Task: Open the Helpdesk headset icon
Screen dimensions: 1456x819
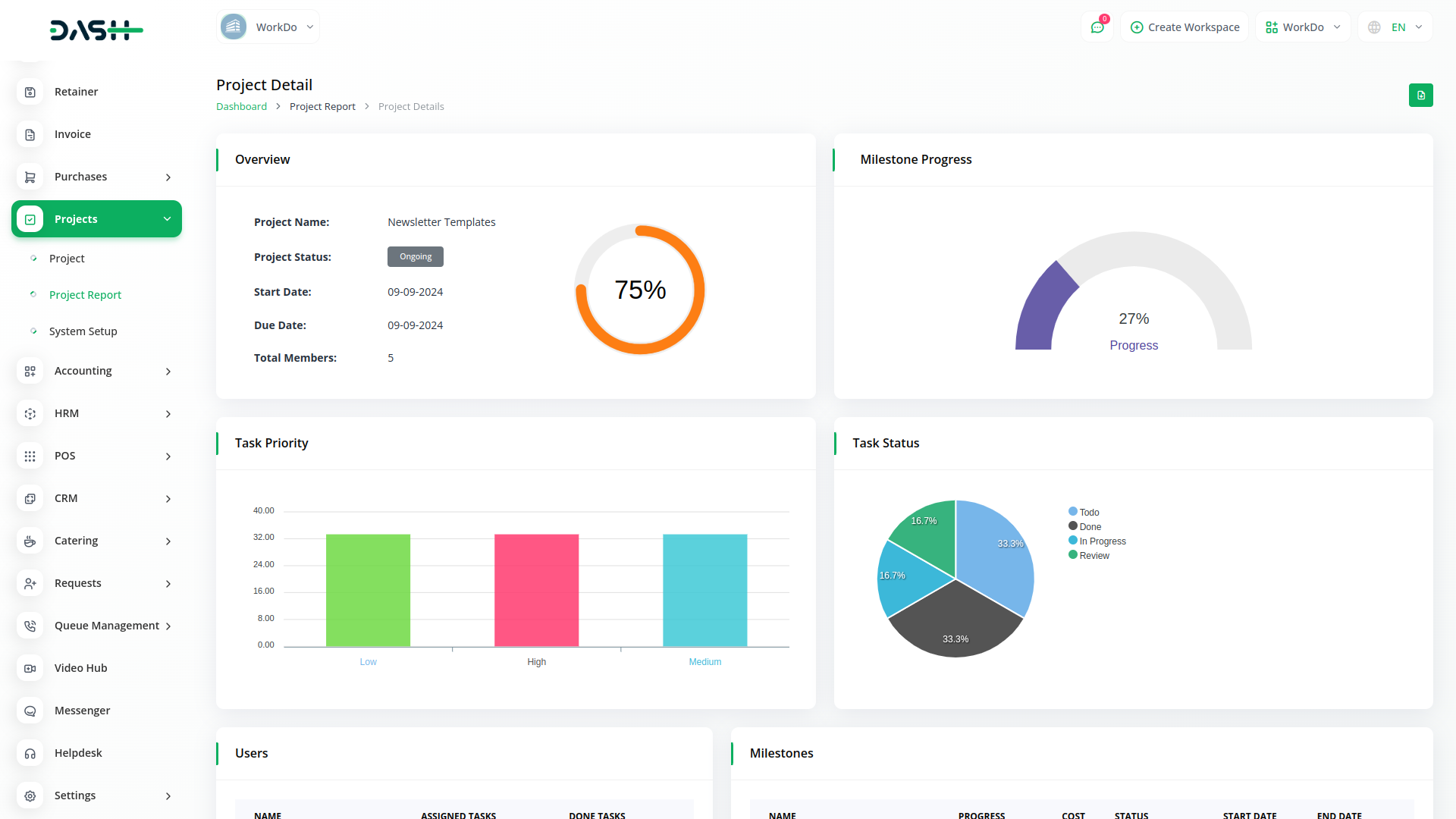Action: 30,753
